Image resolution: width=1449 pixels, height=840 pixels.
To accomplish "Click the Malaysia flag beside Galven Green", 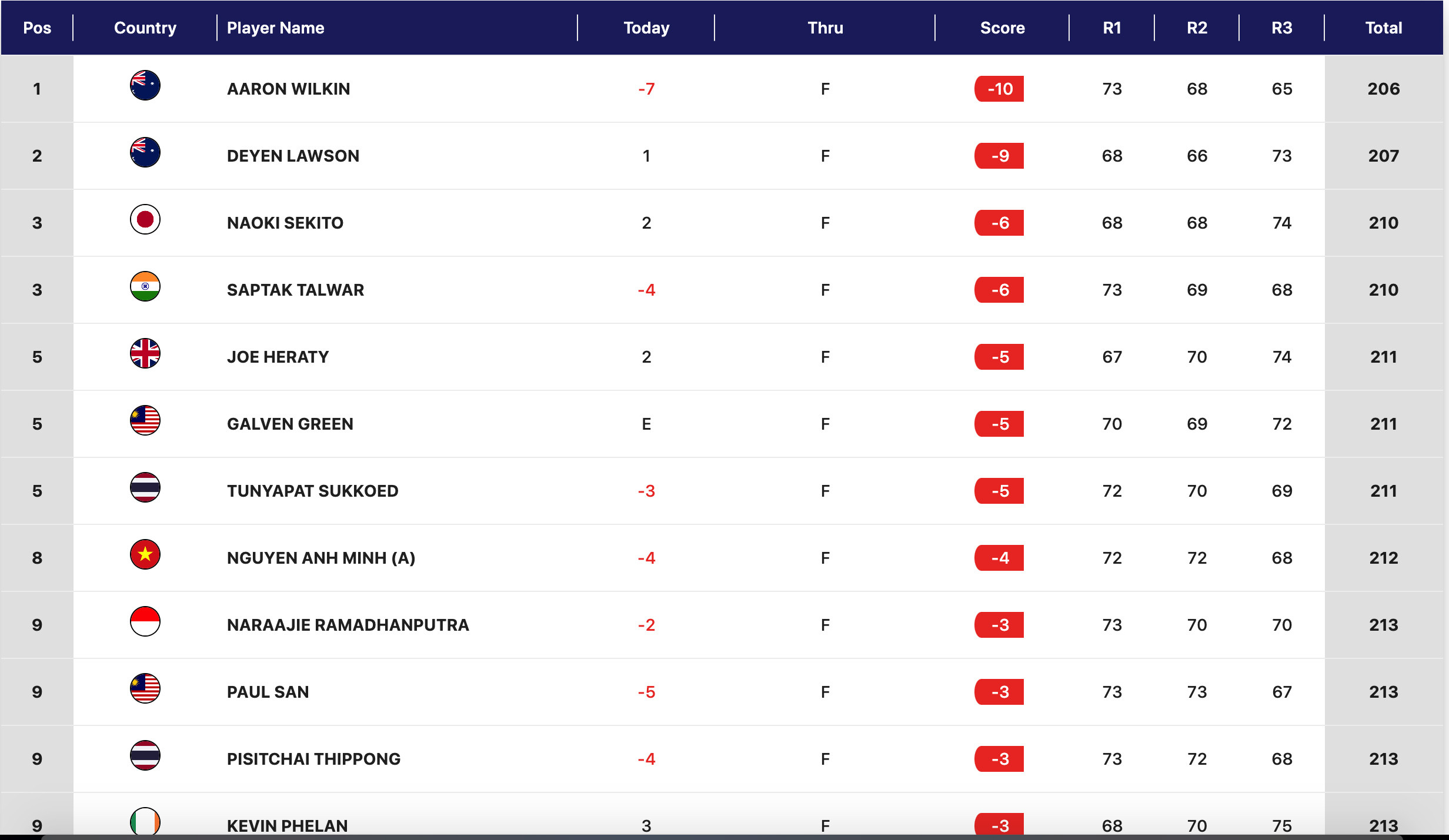I will coord(145,421).
